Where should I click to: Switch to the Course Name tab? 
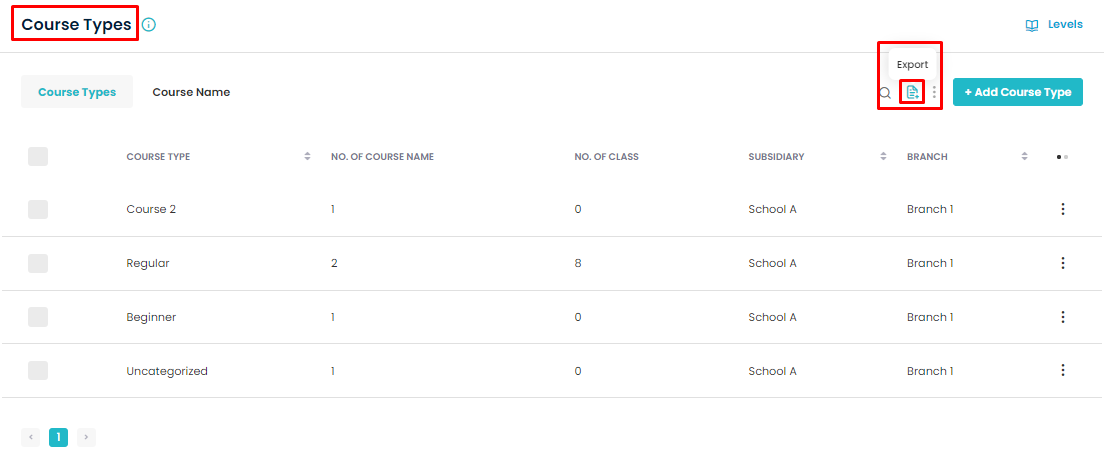[x=192, y=92]
